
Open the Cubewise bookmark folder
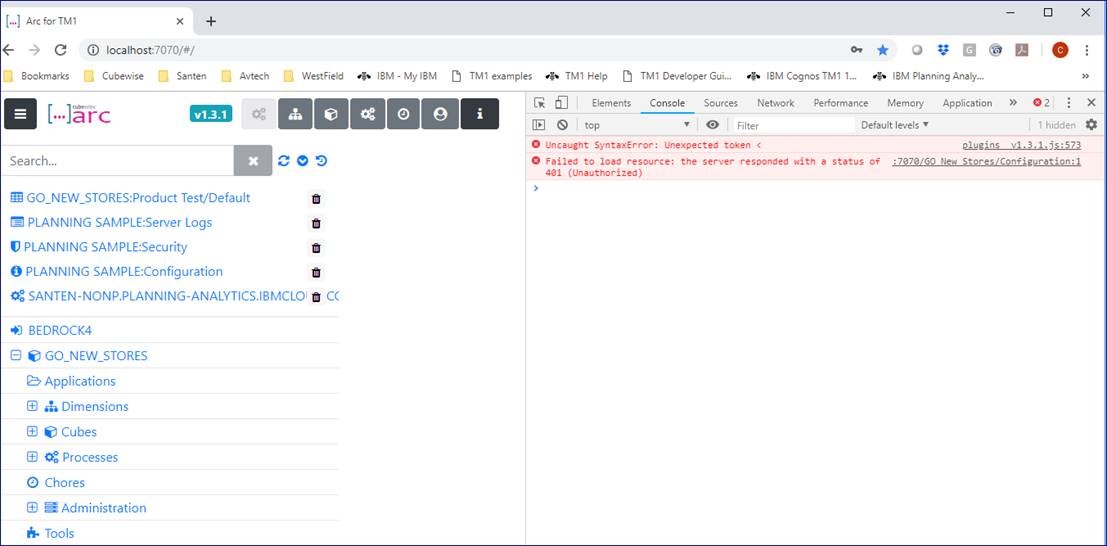point(112,76)
